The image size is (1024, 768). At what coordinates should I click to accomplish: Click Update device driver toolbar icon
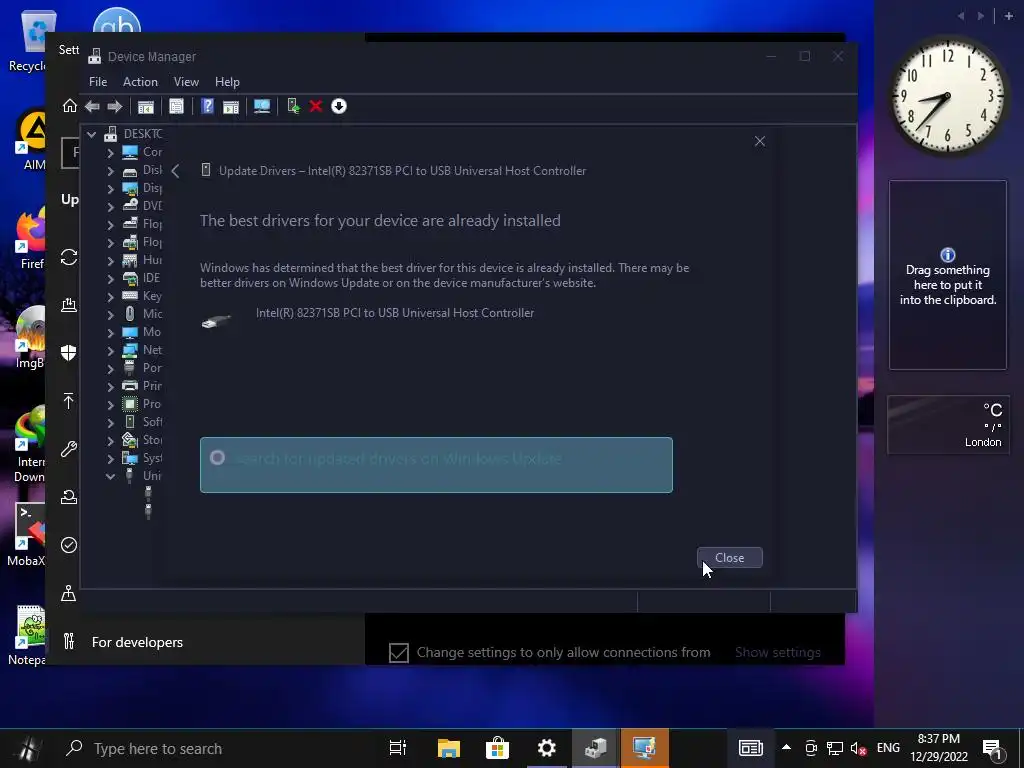pyautogui.click(x=293, y=106)
